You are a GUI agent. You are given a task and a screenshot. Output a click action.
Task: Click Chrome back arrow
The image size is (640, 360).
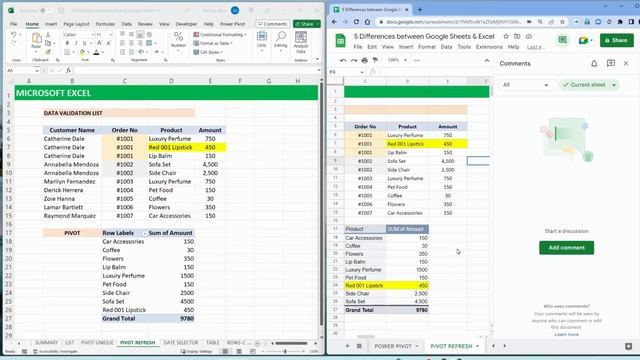[x=334, y=22]
